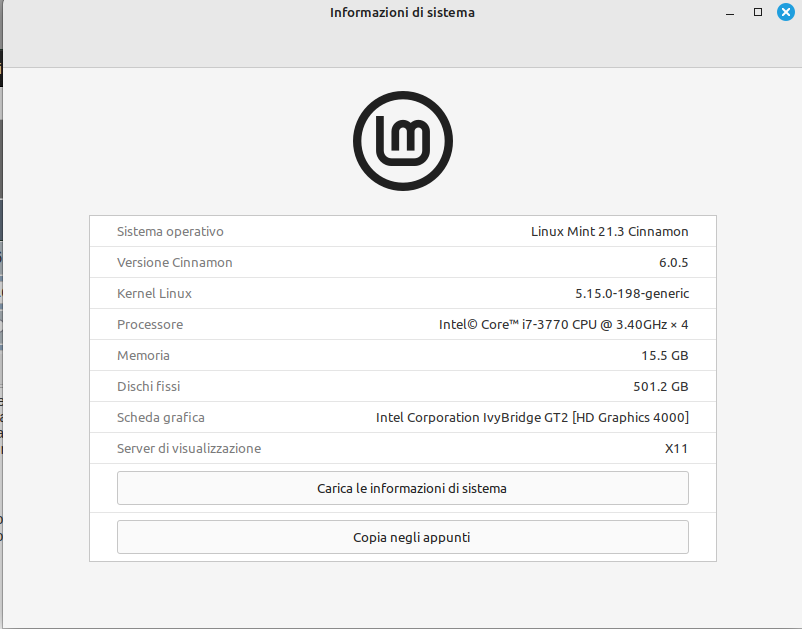Click 'Carica le informazioni di sistema' button
The width and height of the screenshot is (802, 629).
coord(403,488)
